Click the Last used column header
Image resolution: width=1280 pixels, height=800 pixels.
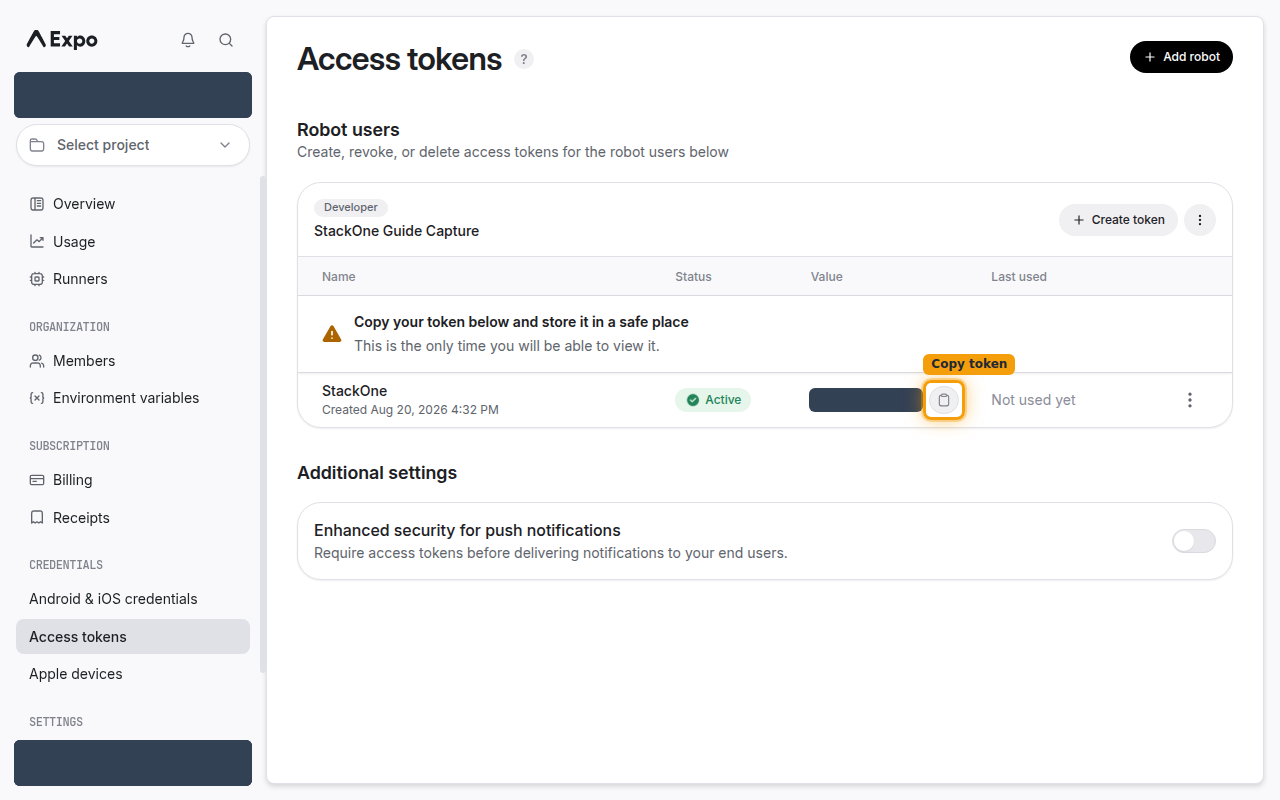tap(1019, 277)
